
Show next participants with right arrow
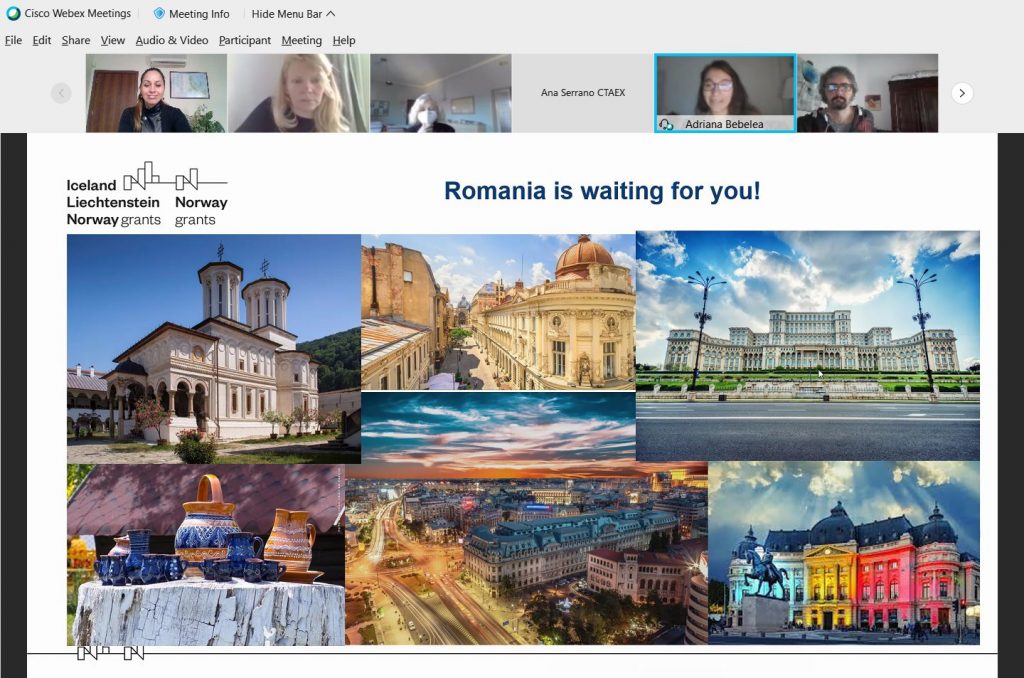click(x=962, y=93)
